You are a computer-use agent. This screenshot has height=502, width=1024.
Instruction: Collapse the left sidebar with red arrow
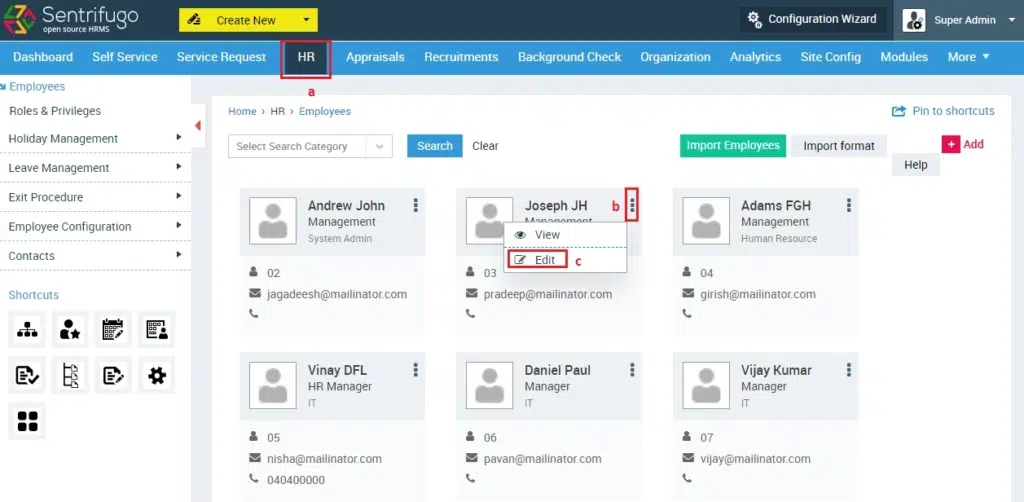pyautogui.click(x=197, y=125)
